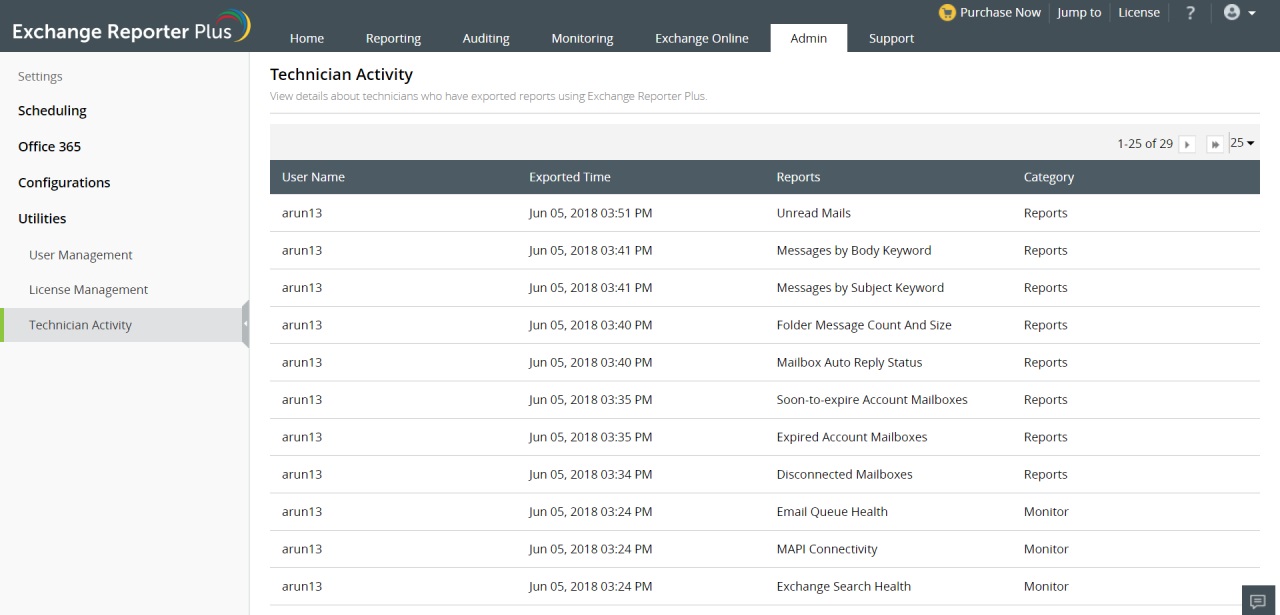Image resolution: width=1280 pixels, height=615 pixels.
Task: Sort by the Category column header
Action: pos(1049,177)
